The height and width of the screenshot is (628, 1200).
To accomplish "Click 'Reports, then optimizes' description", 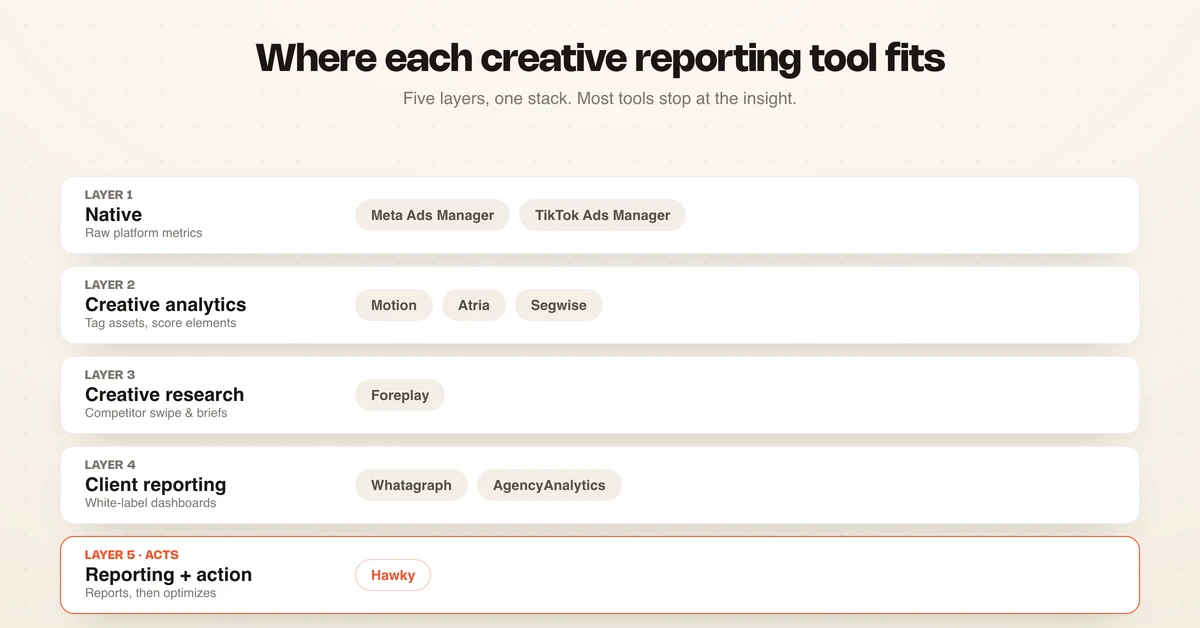I will coord(150,593).
